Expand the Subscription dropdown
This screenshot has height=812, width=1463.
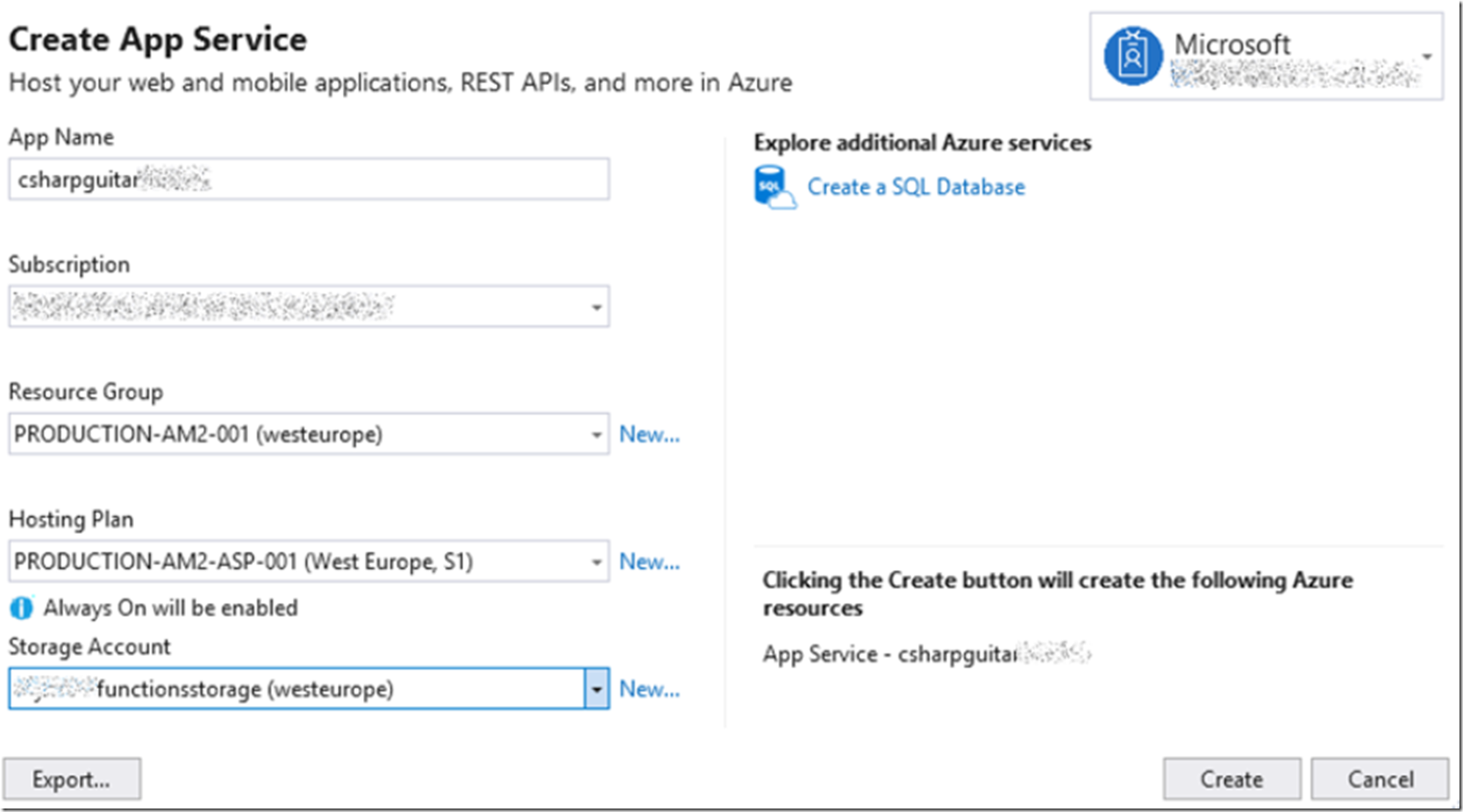pos(596,307)
